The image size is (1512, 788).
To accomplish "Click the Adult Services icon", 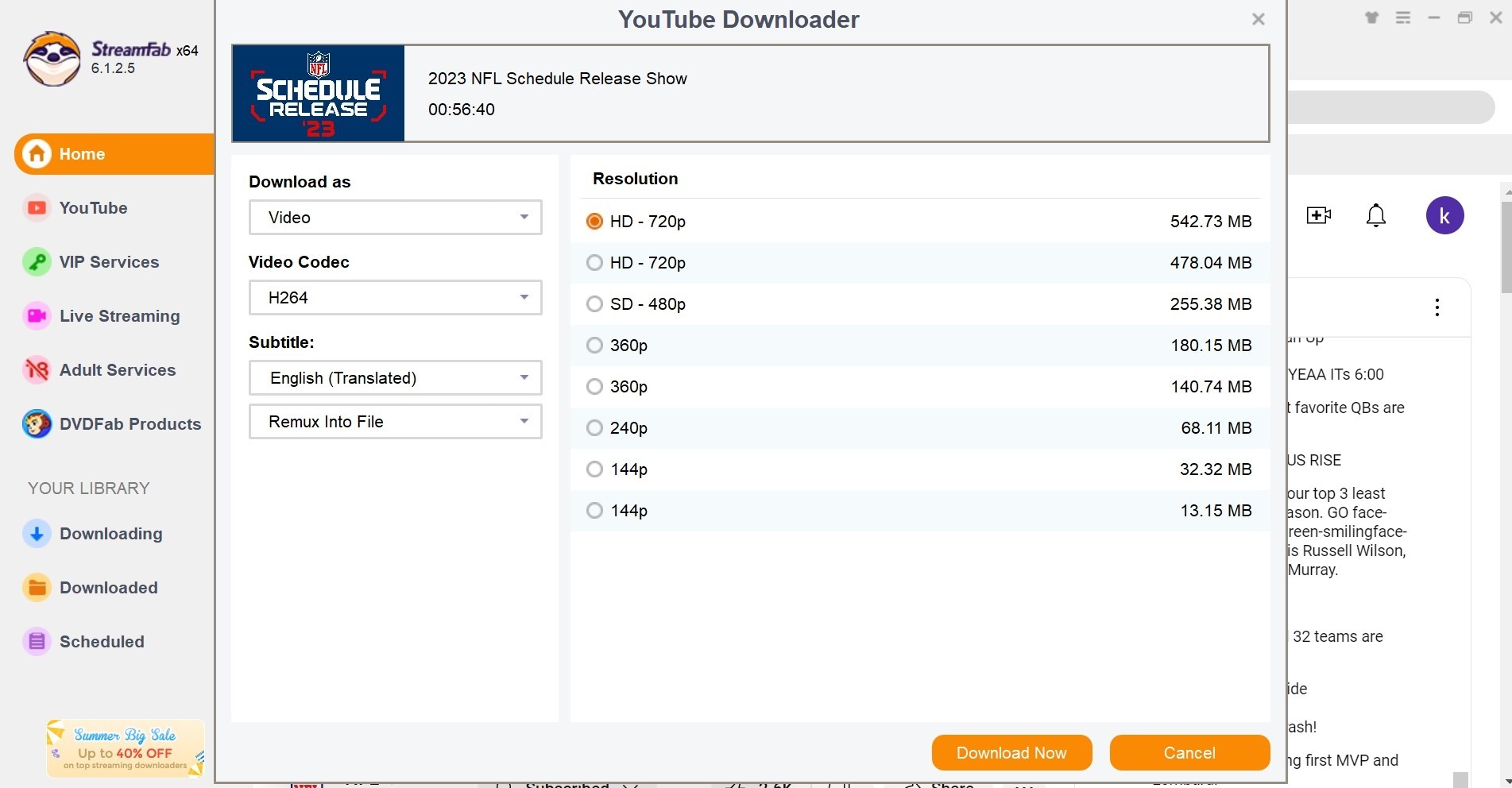I will pos(37,370).
